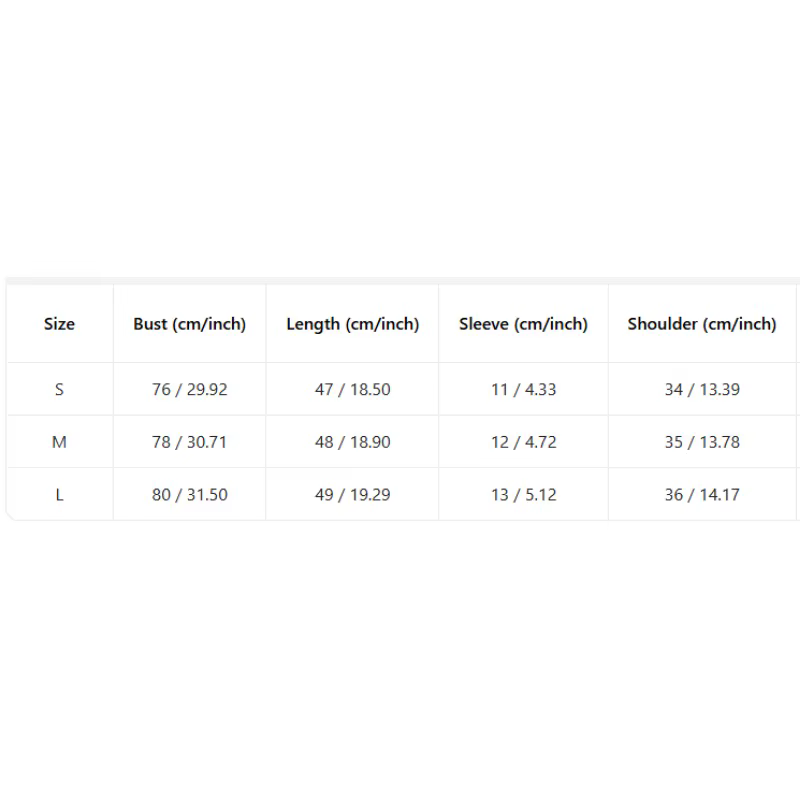Click the bust value 76 / 29.92
The image size is (800, 800).
[x=189, y=389]
